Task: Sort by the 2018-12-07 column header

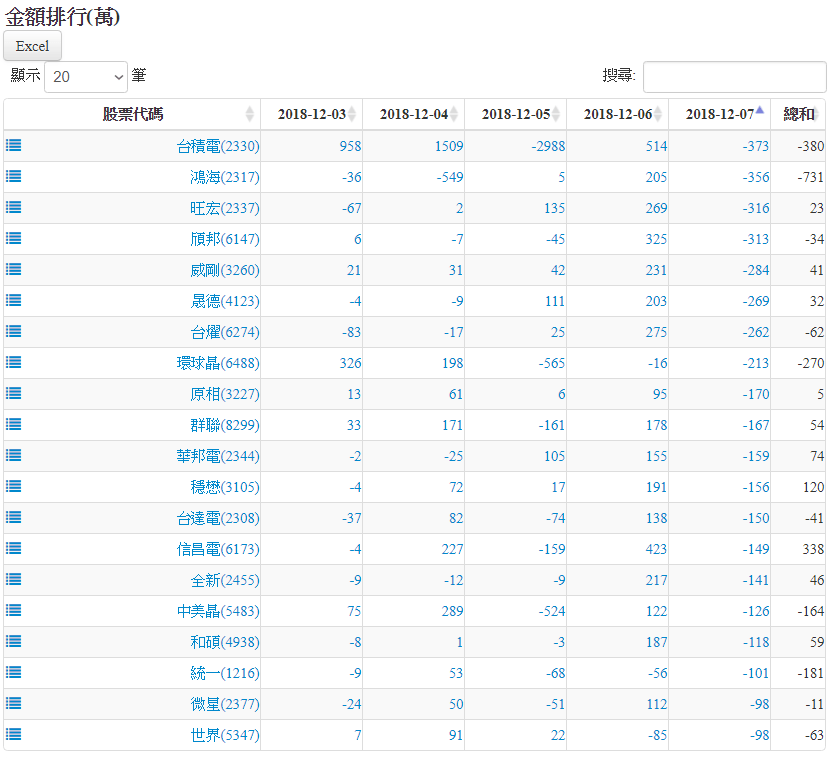Action: point(719,114)
